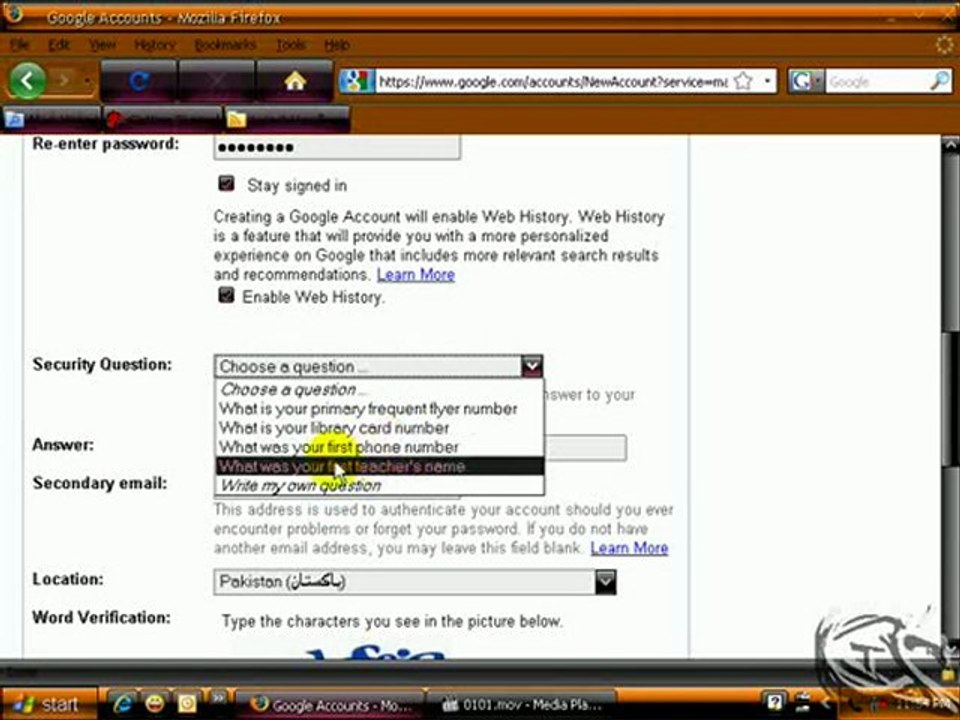Click the system tray icon beside help icon
Image resolution: width=960 pixels, height=720 pixels.
point(803,702)
